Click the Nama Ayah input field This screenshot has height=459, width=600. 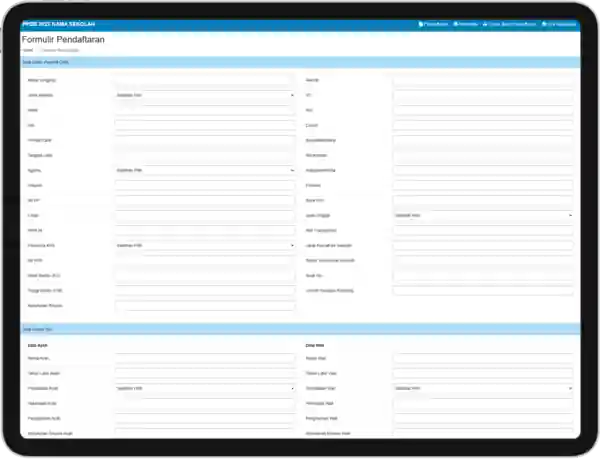tap(205, 357)
